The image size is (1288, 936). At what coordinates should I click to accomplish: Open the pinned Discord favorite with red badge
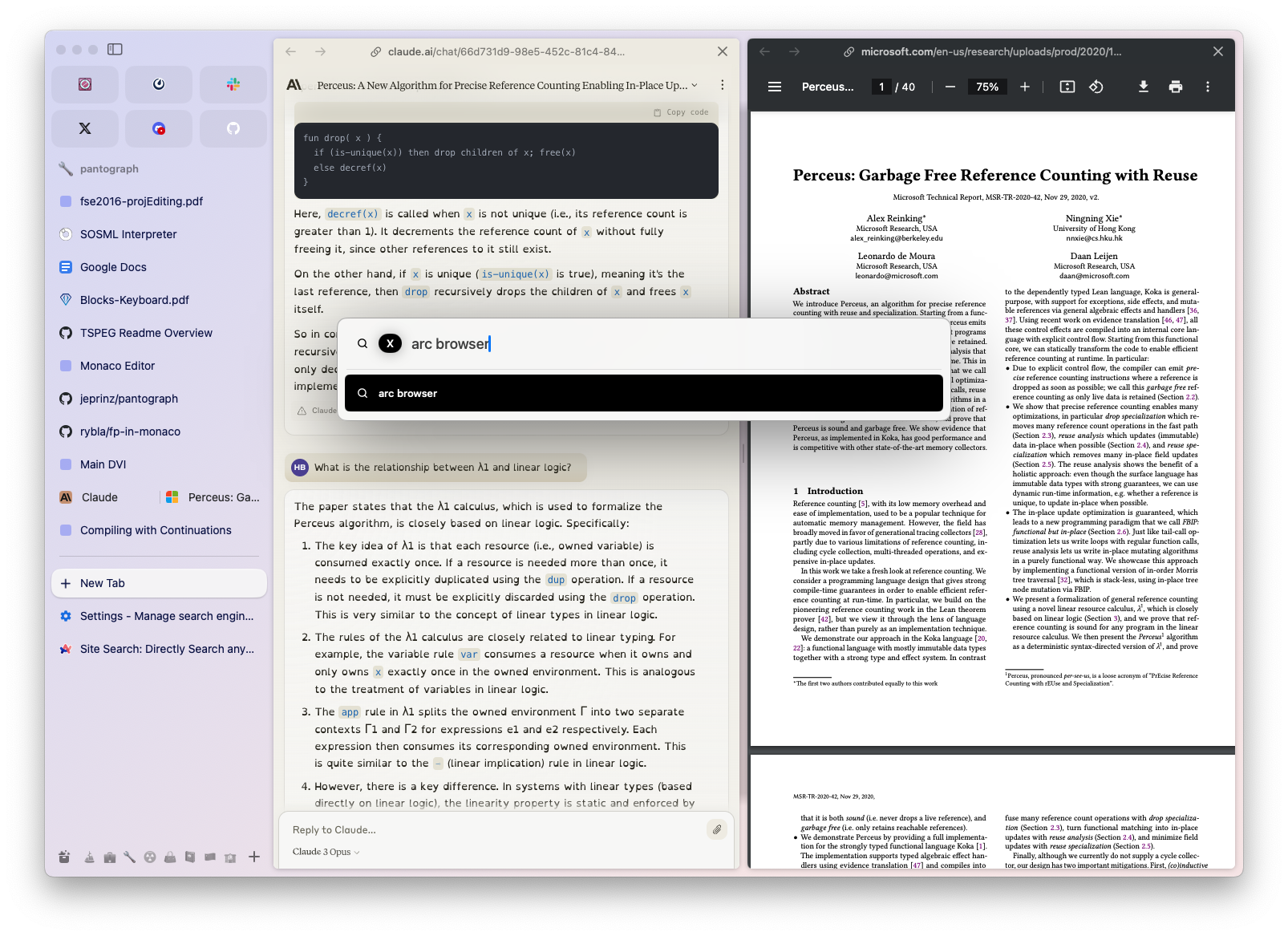tap(159, 128)
